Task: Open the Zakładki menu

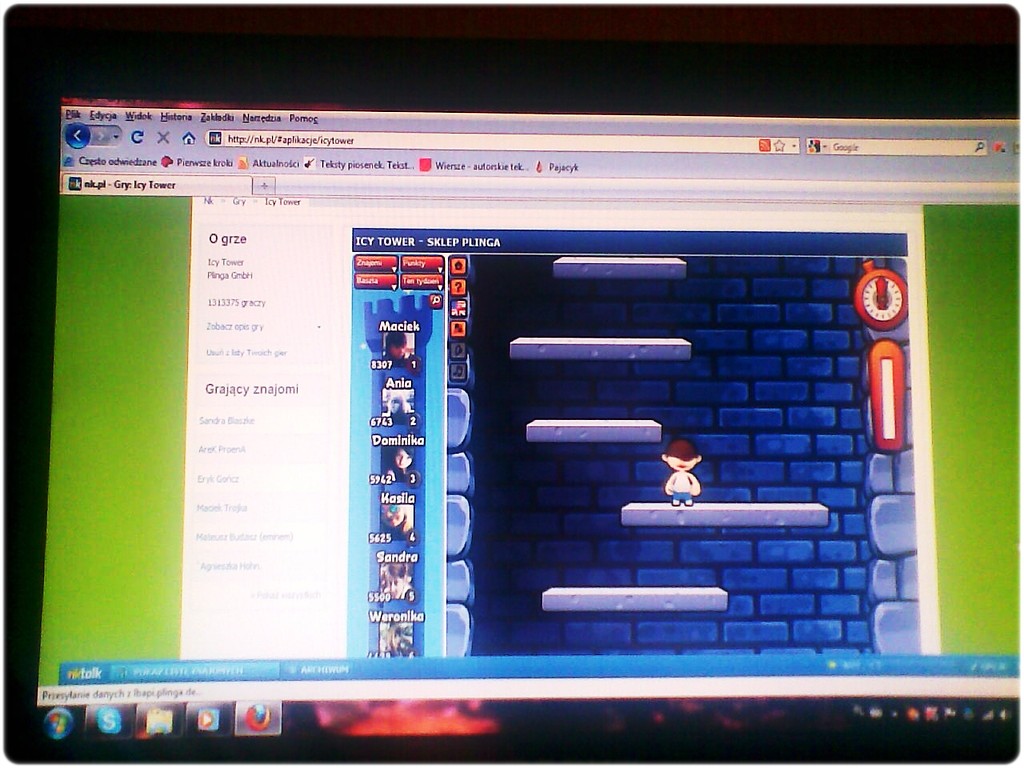Action: click(217, 118)
